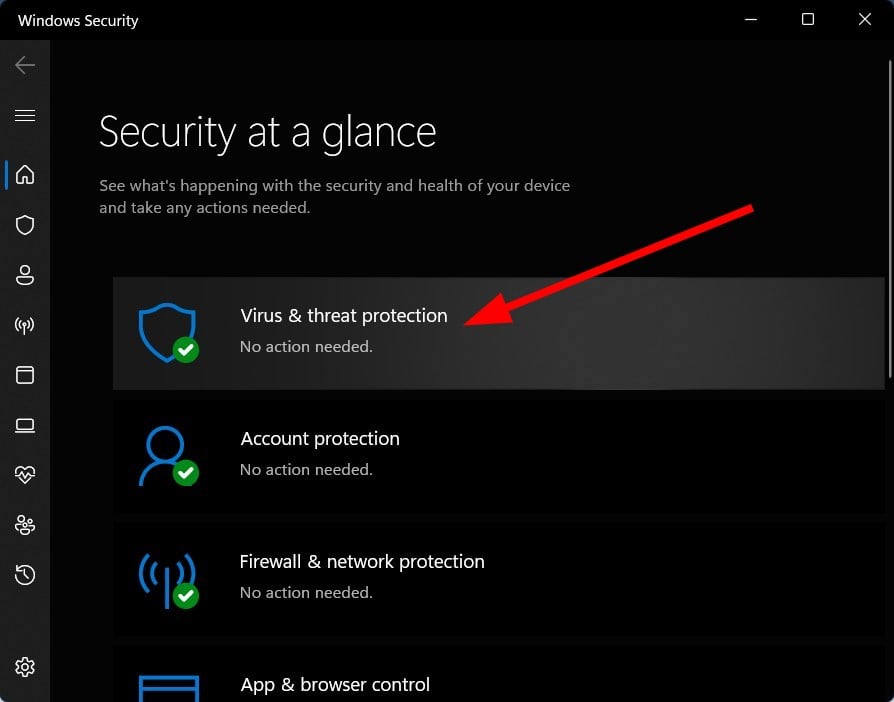Open Device security laptop sidebar icon
Viewport: 894px width, 702px height.
point(25,425)
